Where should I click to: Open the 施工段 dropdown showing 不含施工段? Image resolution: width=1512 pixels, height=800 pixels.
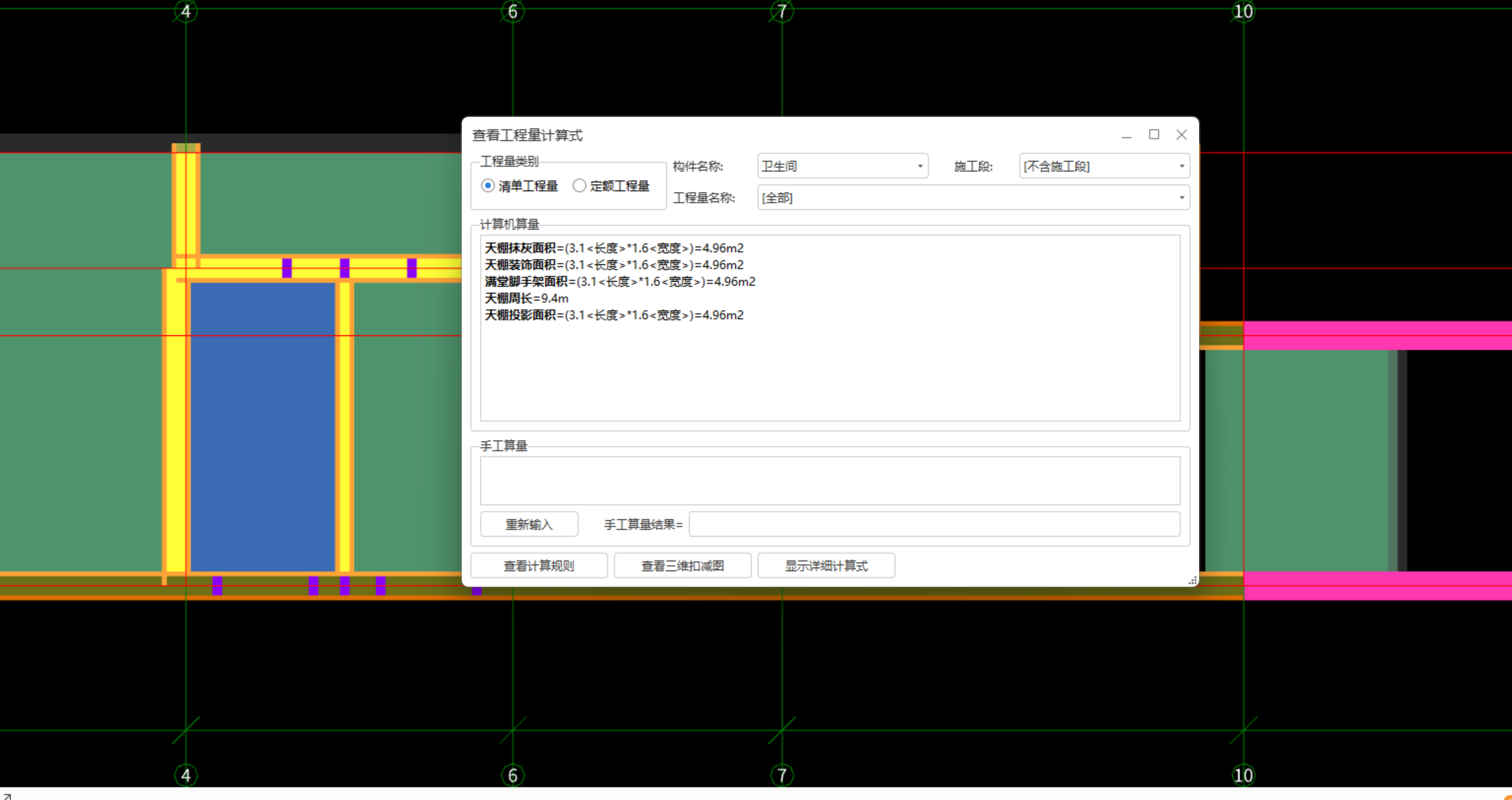point(1104,166)
